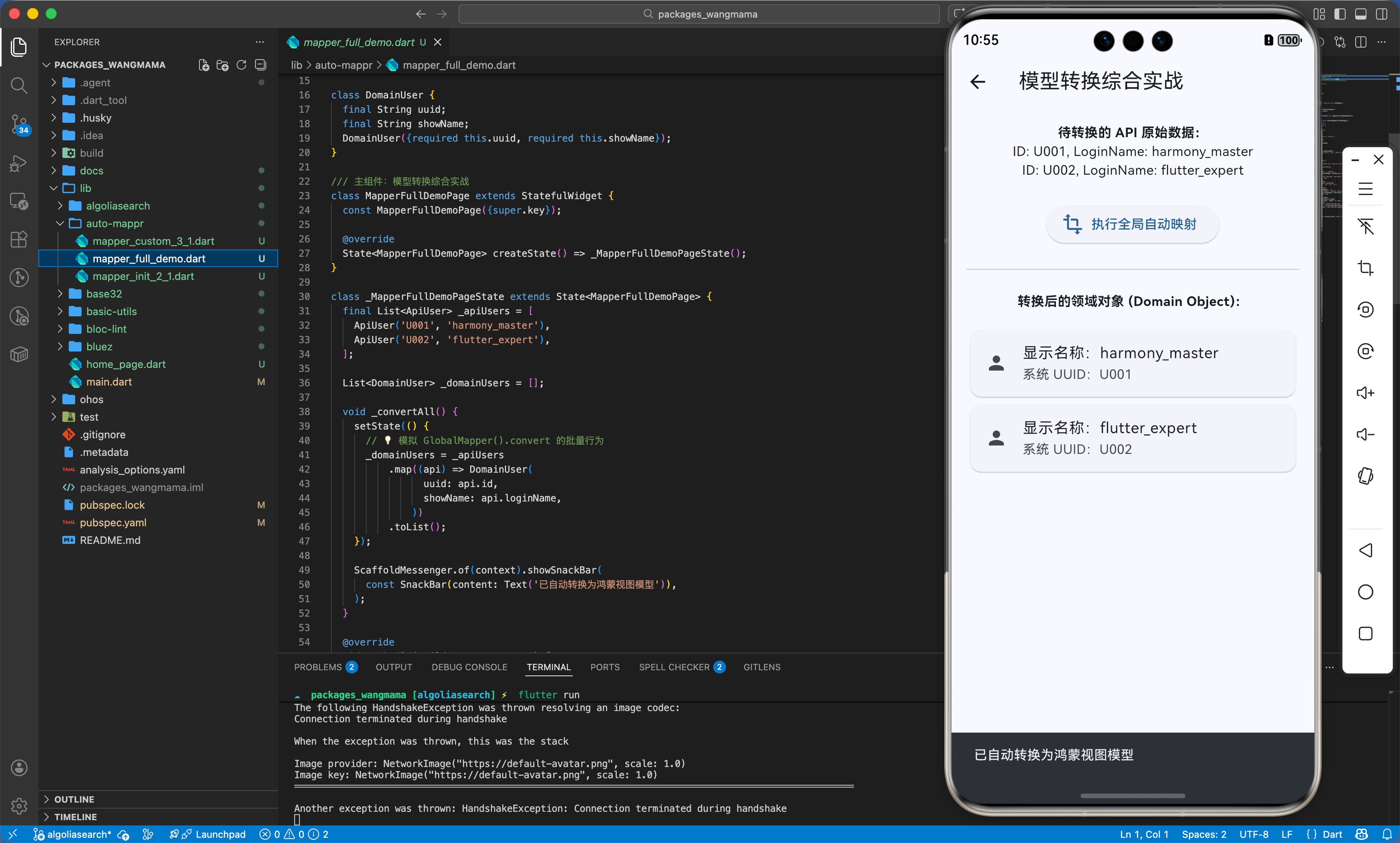
Task: Open Source Control view with 34 changes
Action: click(x=19, y=124)
